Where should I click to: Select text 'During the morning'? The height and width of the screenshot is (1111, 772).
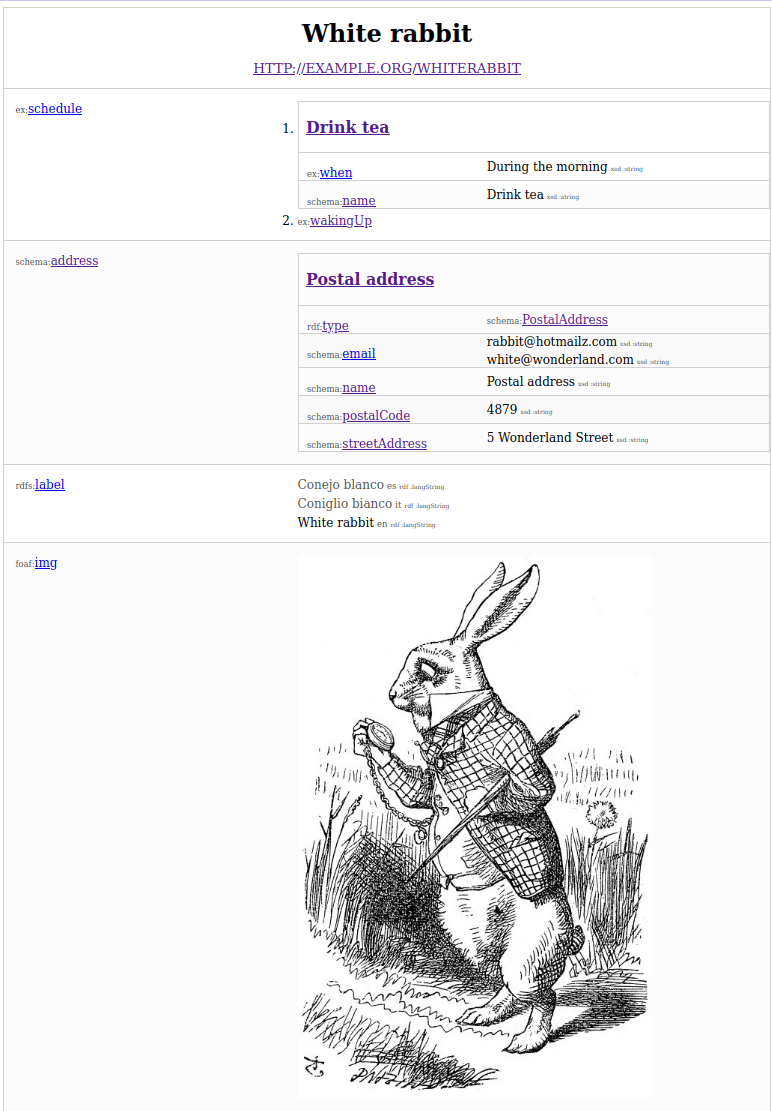[547, 167]
